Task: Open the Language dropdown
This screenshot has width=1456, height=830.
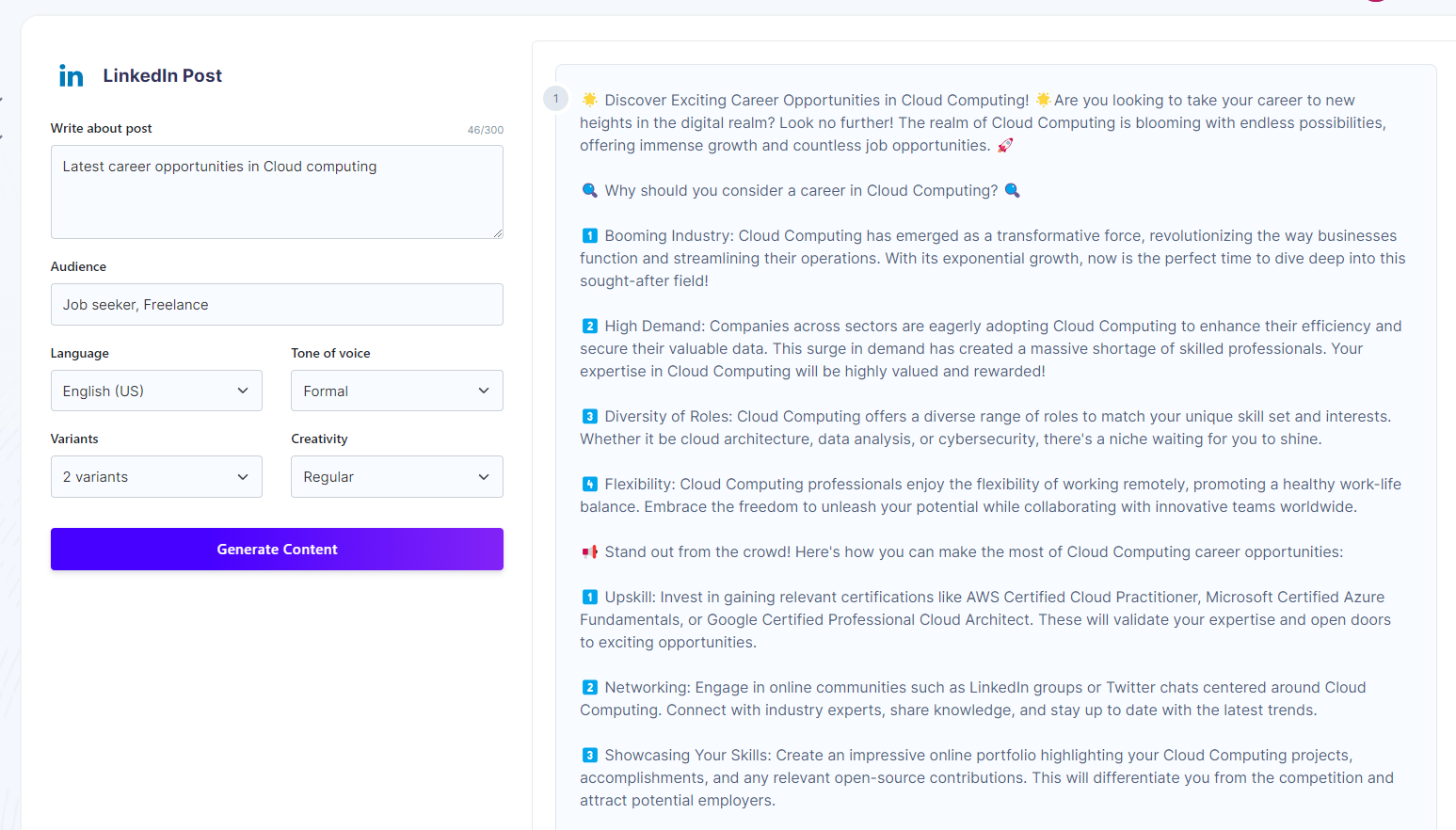Action: [x=156, y=391]
